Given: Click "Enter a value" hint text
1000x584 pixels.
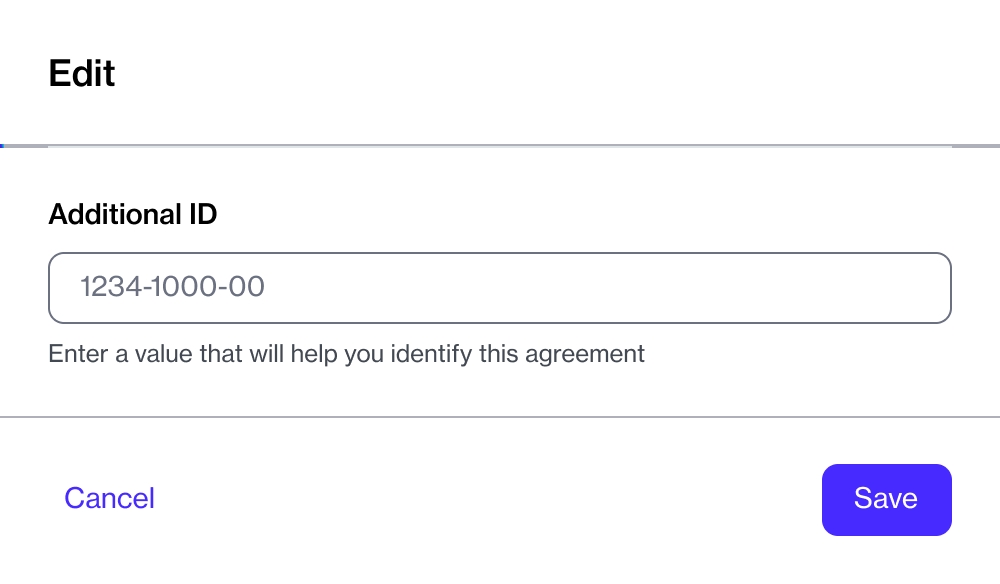Looking at the screenshot, I should pyautogui.click(x=110, y=353).
